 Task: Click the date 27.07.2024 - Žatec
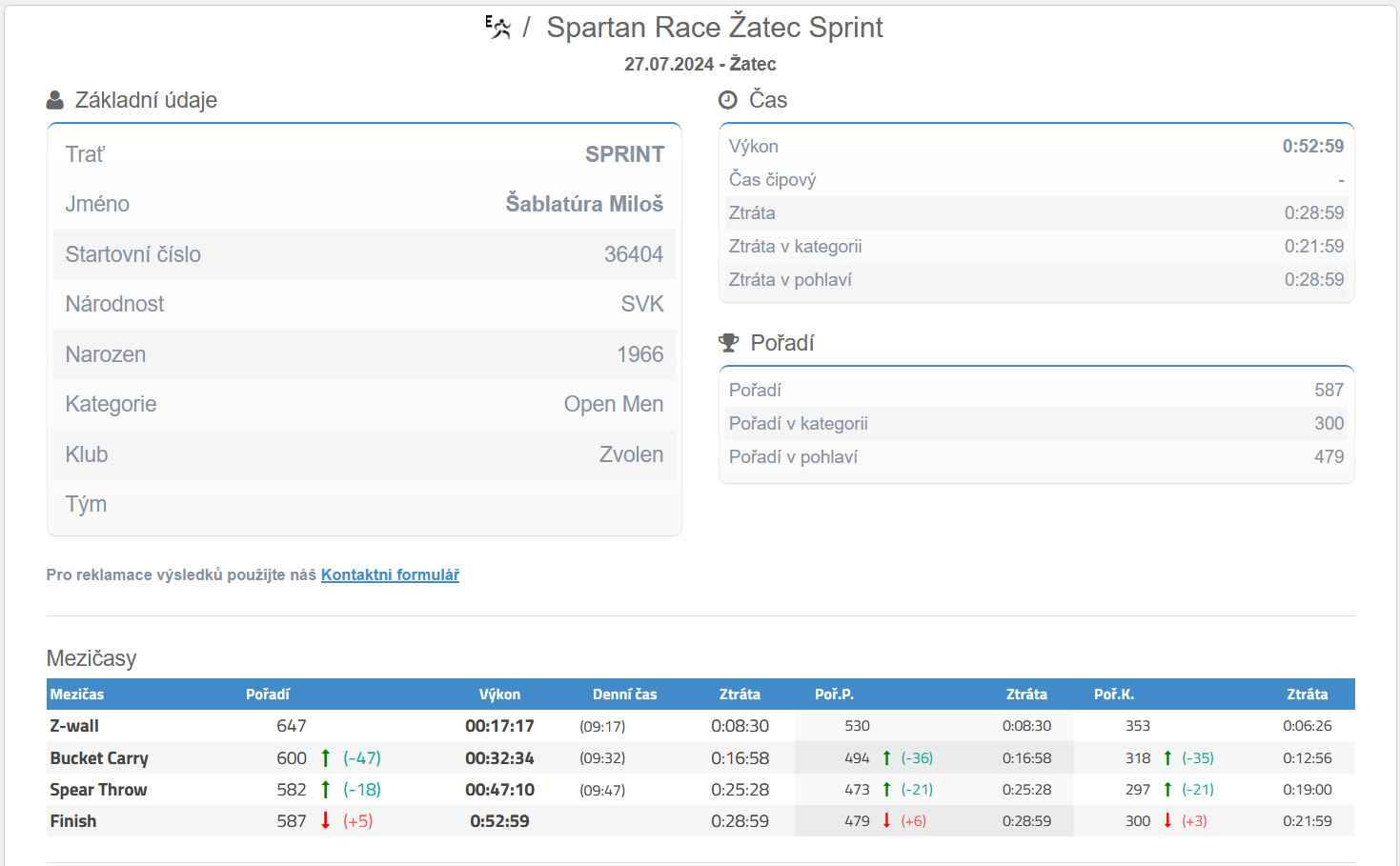click(x=700, y=64)
